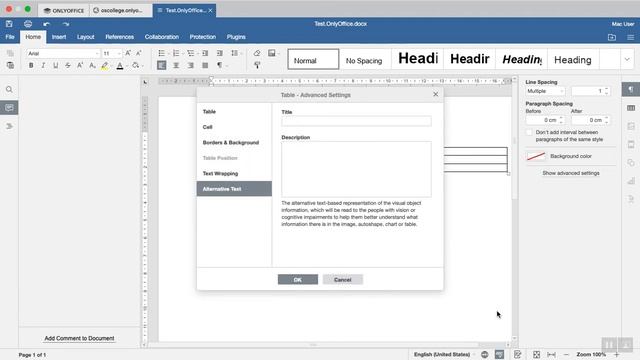Zoom in with the plus button
The height and width of the screenshot is (360, 640).
coord(616,354)
